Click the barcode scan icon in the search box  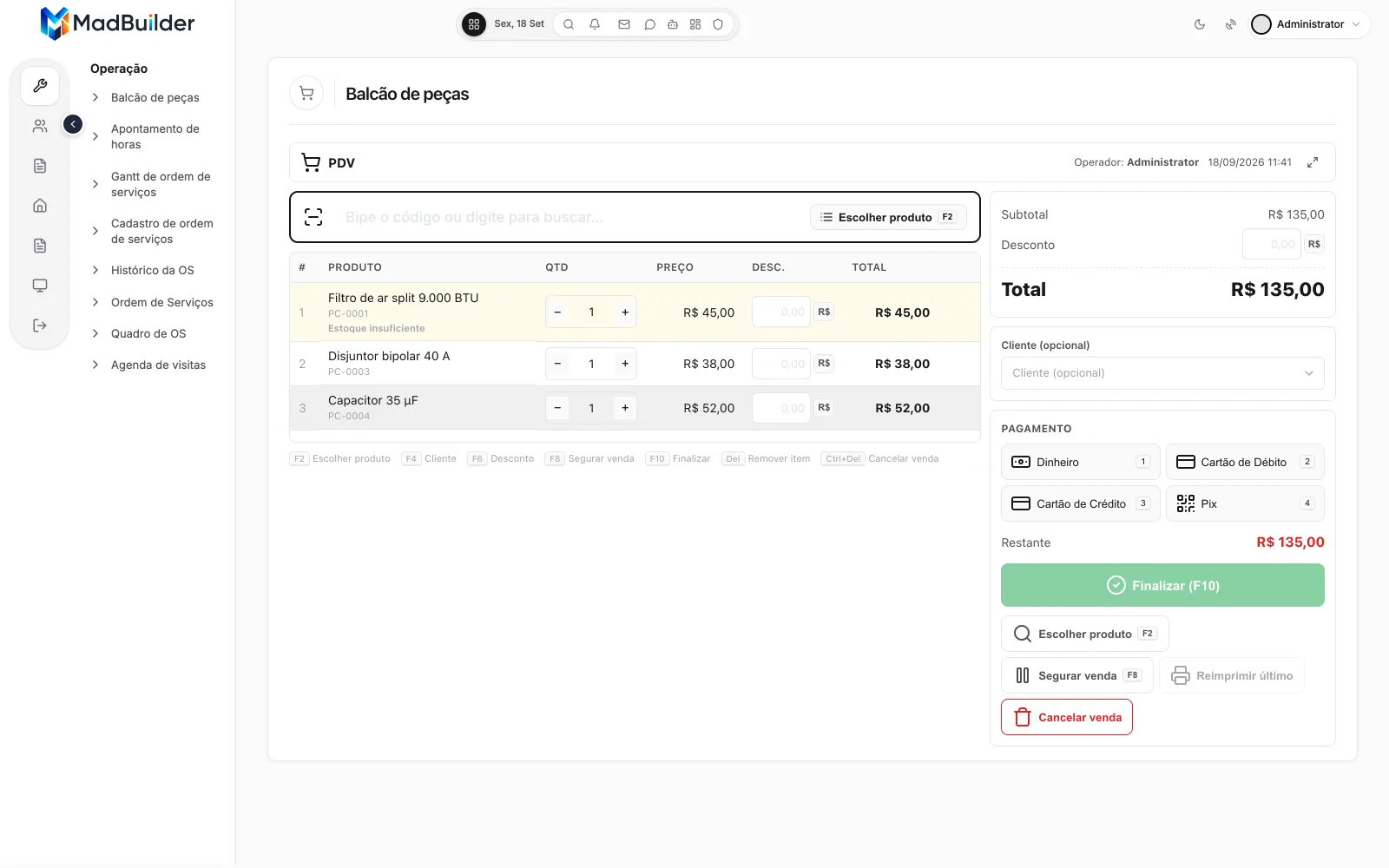tap(313, 217)
